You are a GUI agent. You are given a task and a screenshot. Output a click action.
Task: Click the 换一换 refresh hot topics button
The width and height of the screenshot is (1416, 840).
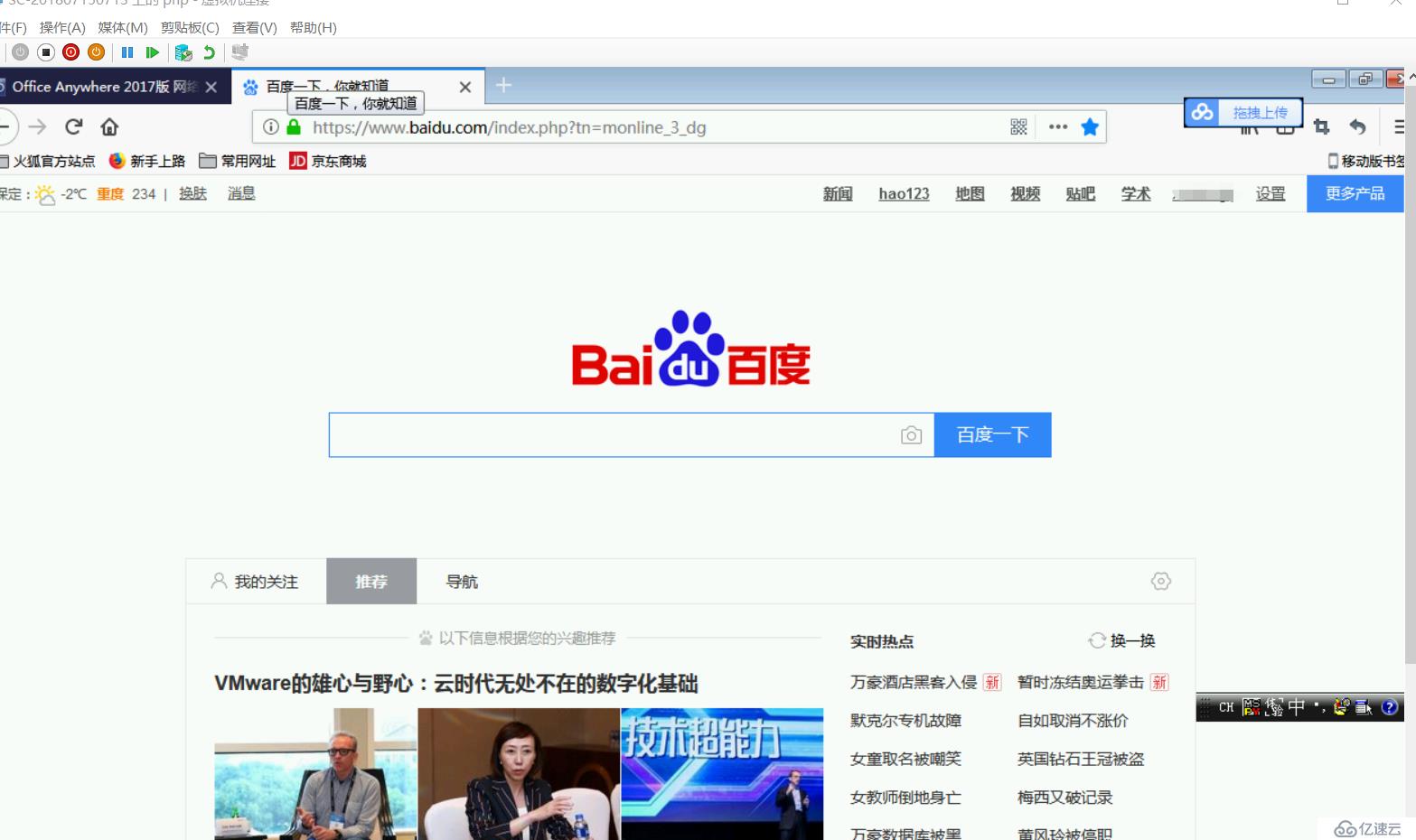pos(1121,640)
